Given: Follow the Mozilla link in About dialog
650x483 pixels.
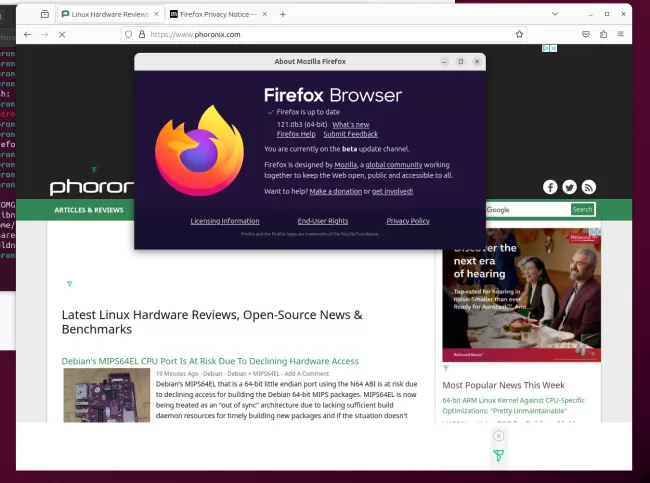Looking at the screenshot, I should [346, 165].
